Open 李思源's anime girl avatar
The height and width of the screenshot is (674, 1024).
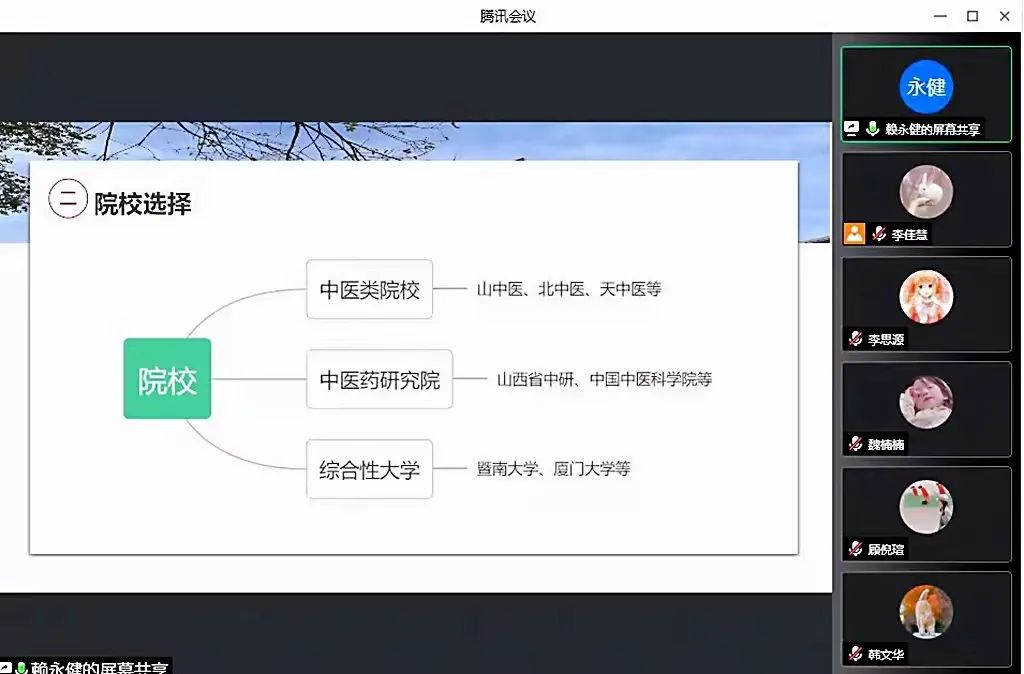coord(926,297)
